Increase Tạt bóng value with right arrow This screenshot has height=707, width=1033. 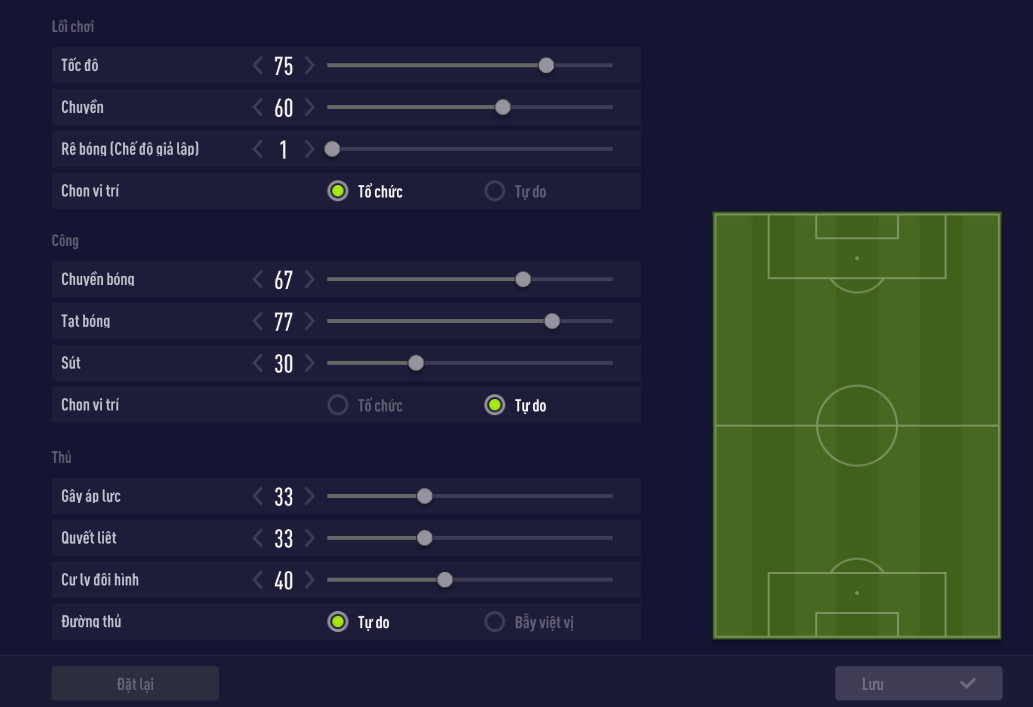point(310,322)
